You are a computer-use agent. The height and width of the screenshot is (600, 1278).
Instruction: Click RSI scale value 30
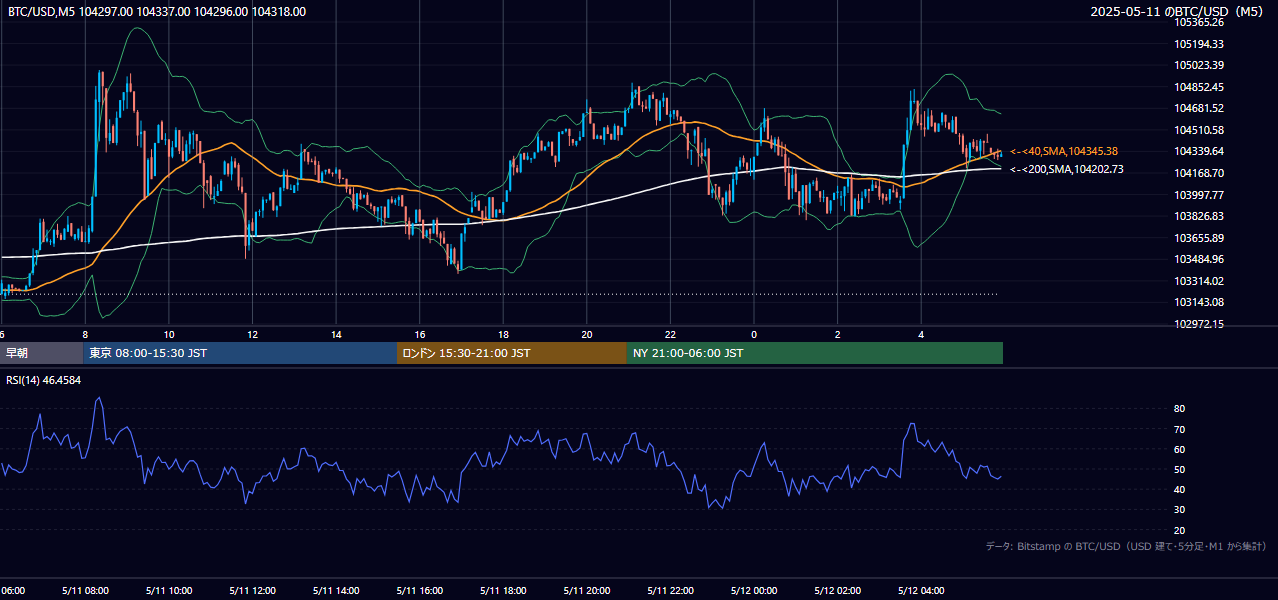pos(1179,510)
